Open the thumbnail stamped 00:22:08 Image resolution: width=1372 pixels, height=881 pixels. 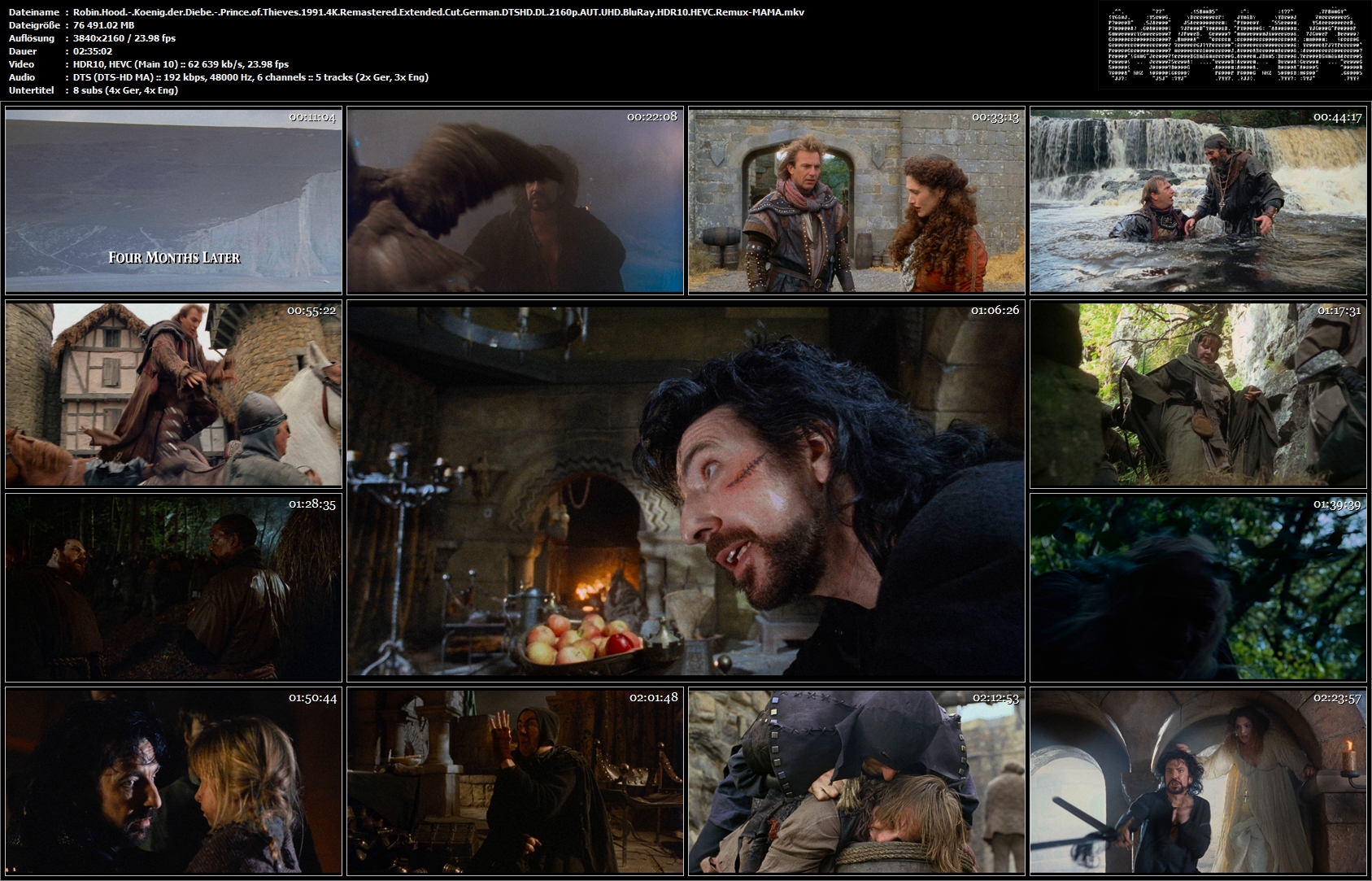[x=515, y=200]
